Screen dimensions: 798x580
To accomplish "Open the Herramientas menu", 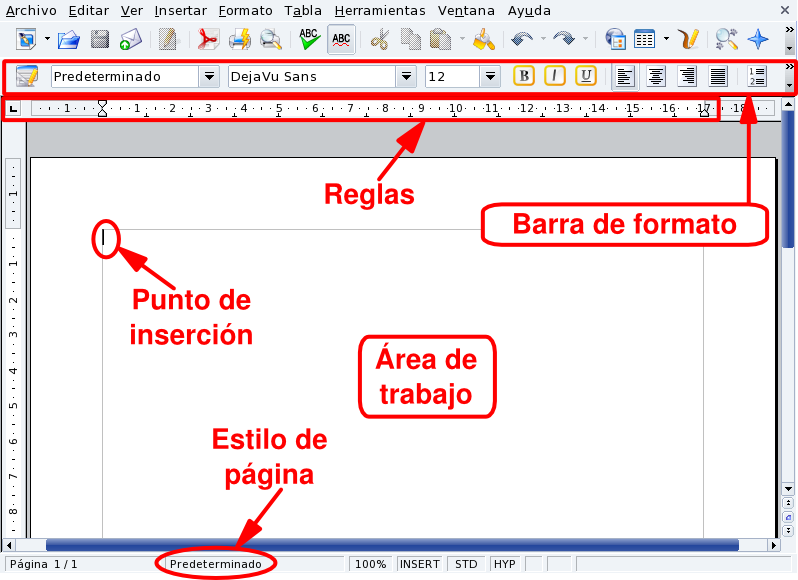I will pyautogui.click(x=380, y=11).
